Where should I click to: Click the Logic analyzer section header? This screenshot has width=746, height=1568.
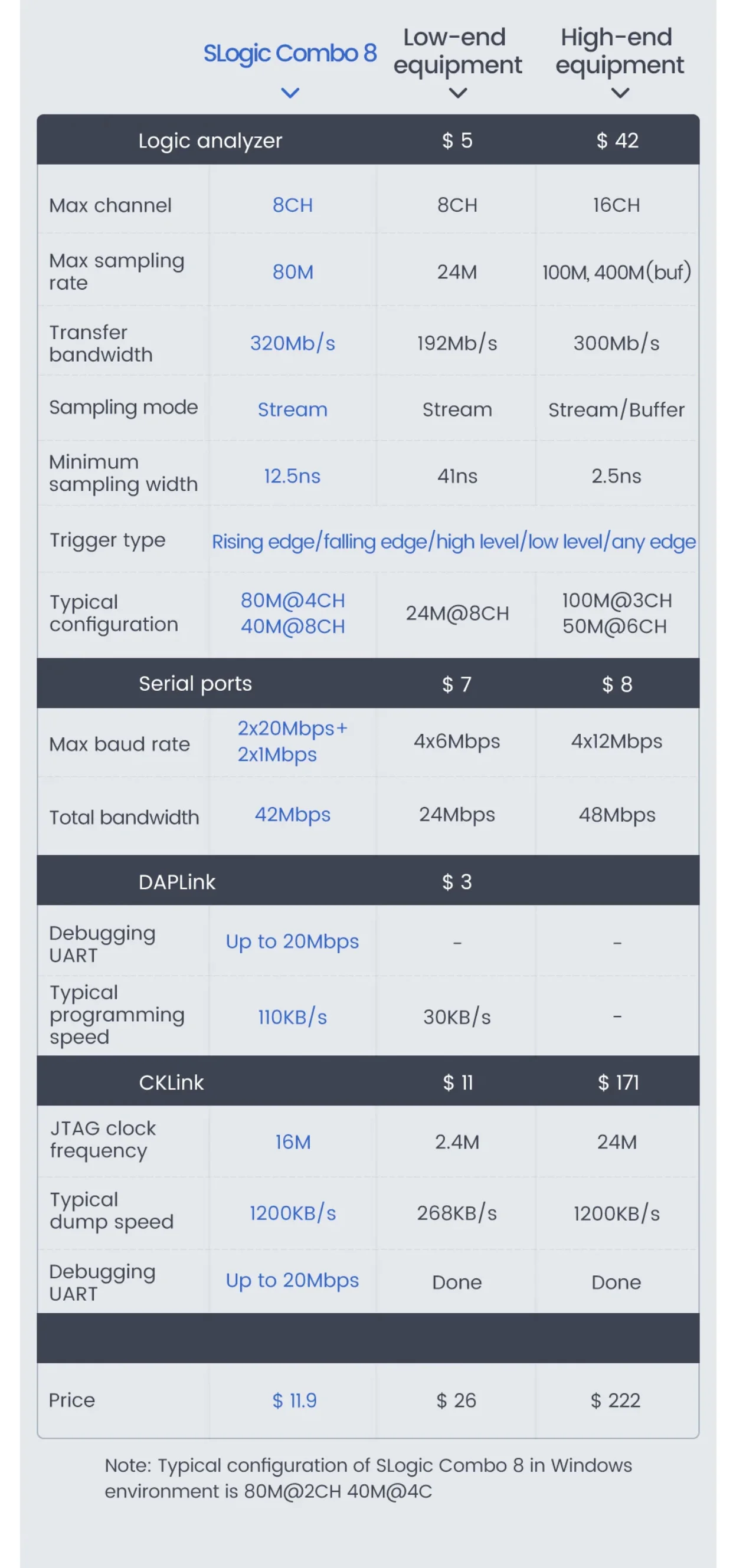210,140
